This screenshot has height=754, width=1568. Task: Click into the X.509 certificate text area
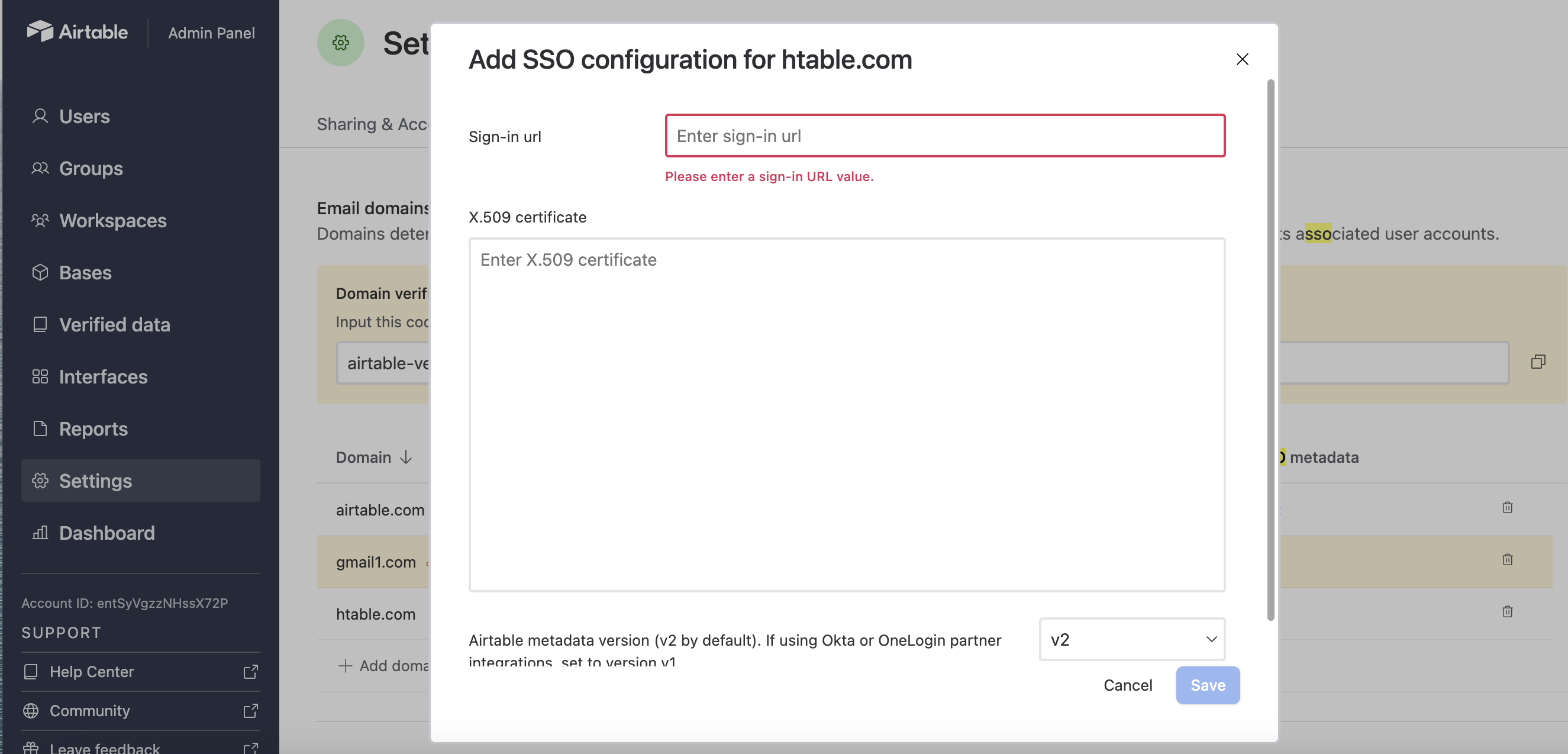coord(847,414)
